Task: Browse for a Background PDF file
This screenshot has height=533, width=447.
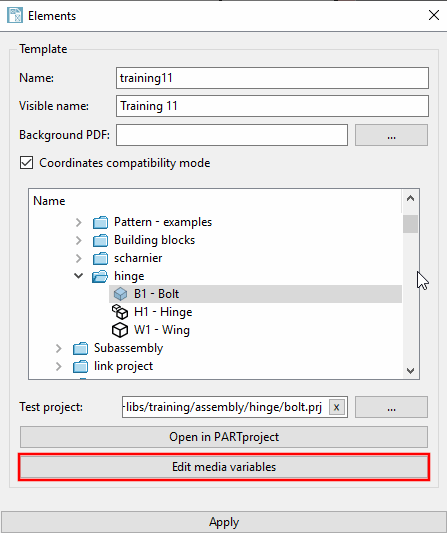Action: pos(391,135)
